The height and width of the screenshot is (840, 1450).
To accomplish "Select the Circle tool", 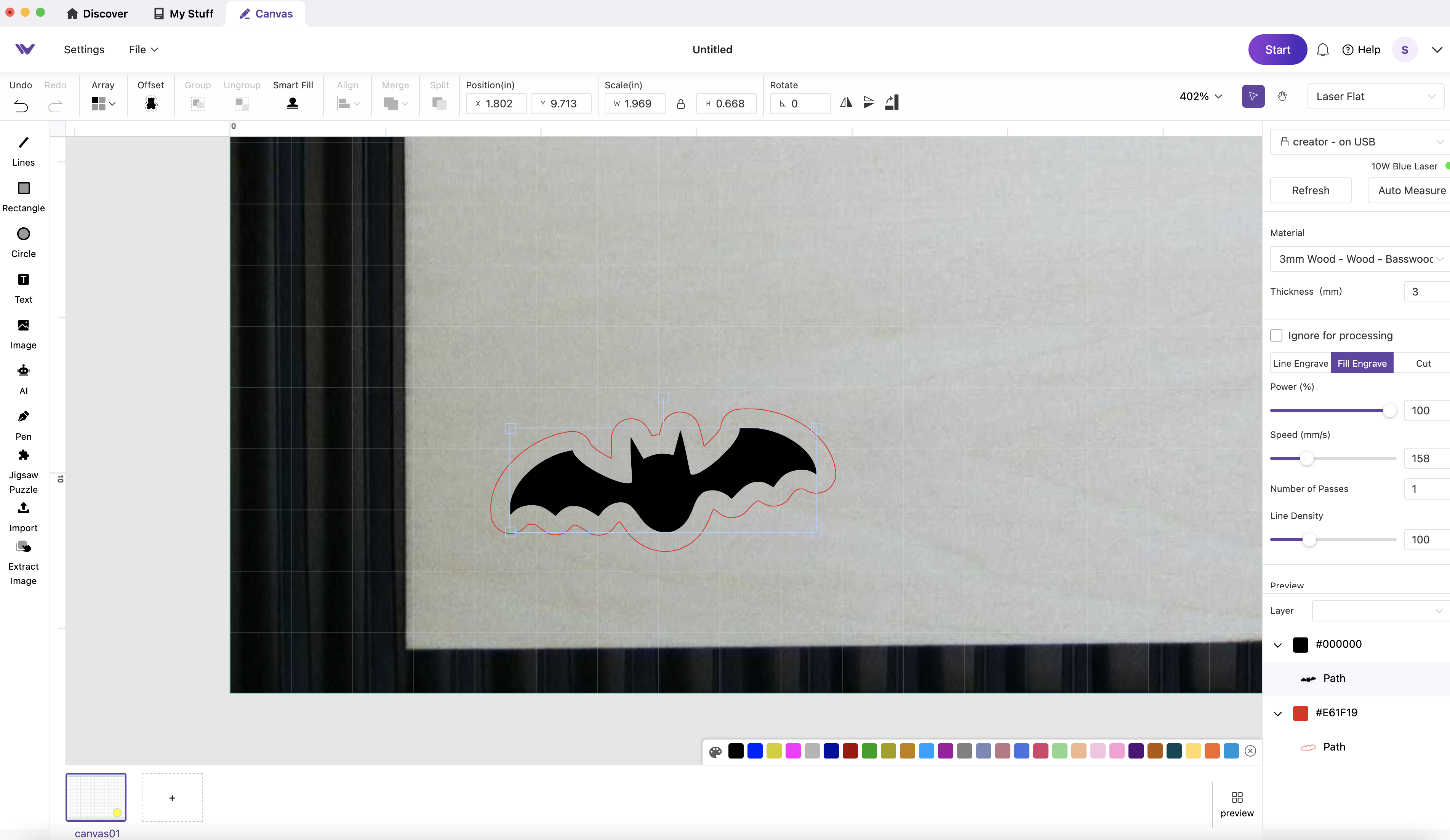I will pyautogui.click(x=23, y=243).
